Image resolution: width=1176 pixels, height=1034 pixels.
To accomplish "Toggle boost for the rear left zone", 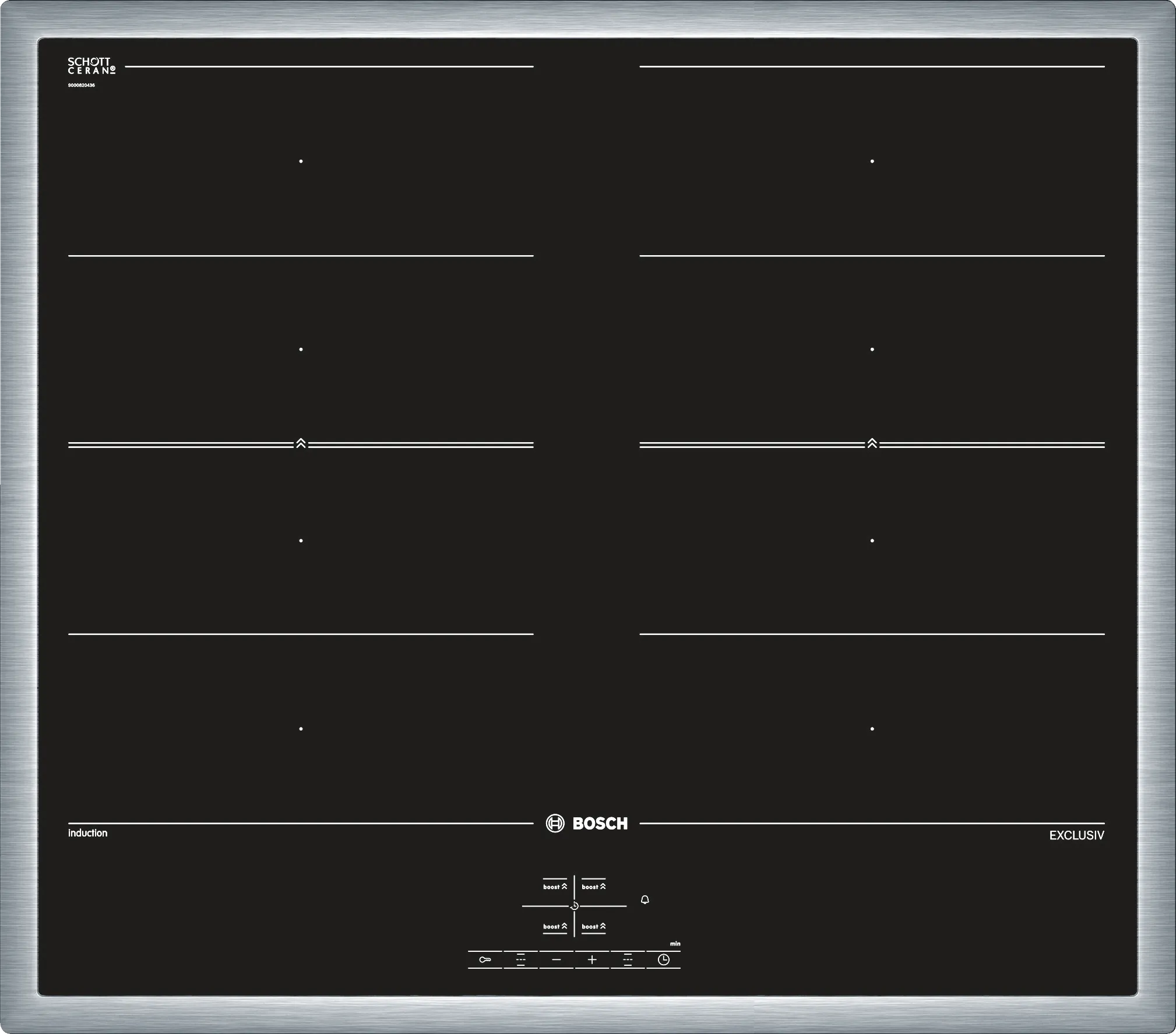I will 555,887.
